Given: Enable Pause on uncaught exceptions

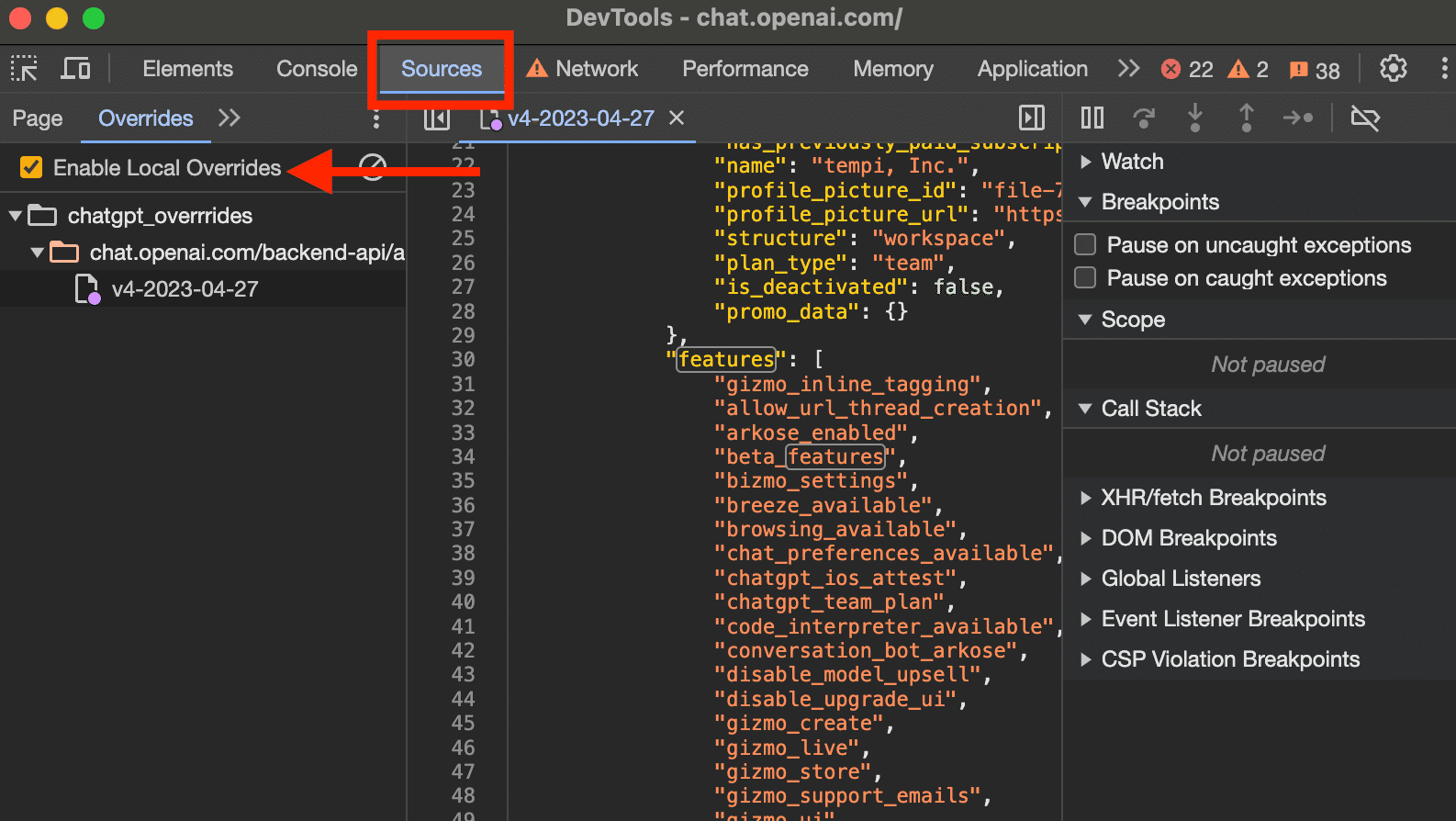Looking at the screenshot, I should [1085, 244].
